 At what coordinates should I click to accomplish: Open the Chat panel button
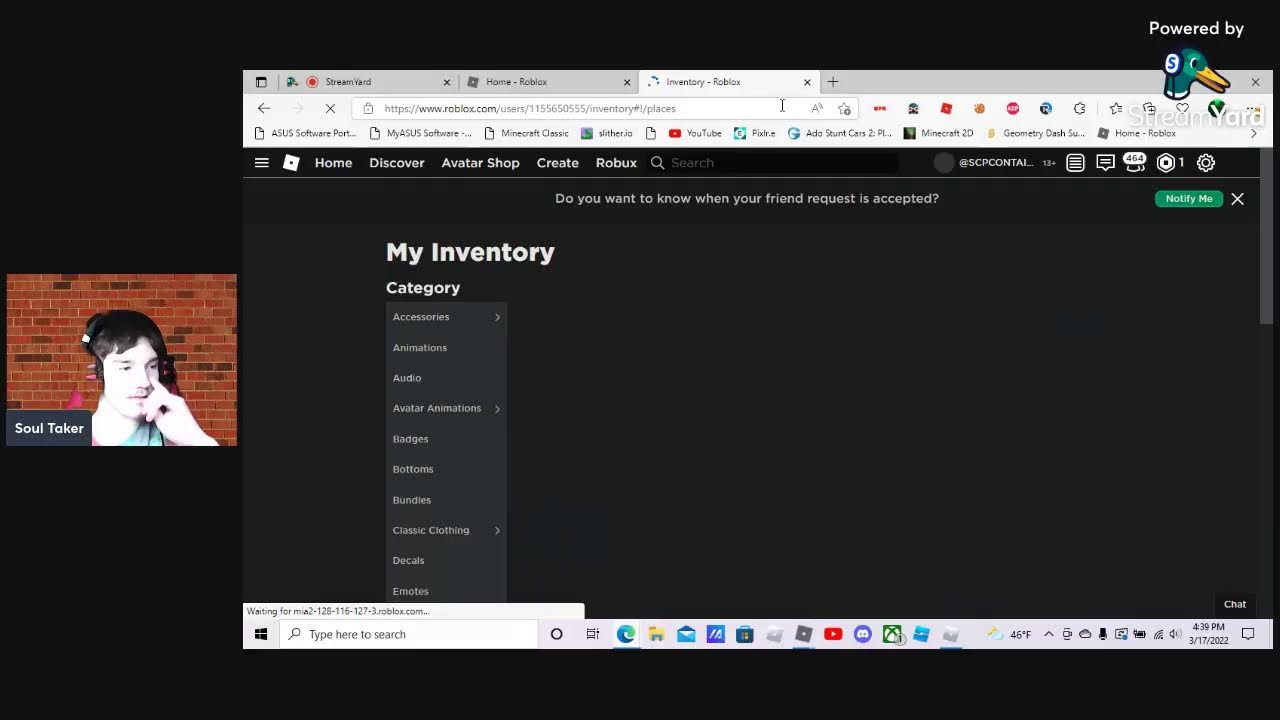tap(1235, 604)
